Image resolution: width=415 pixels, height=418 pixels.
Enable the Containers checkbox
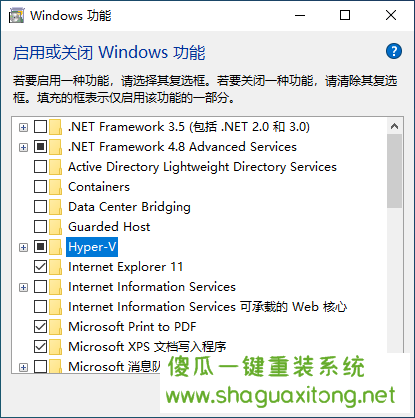[x=40, y=187]
